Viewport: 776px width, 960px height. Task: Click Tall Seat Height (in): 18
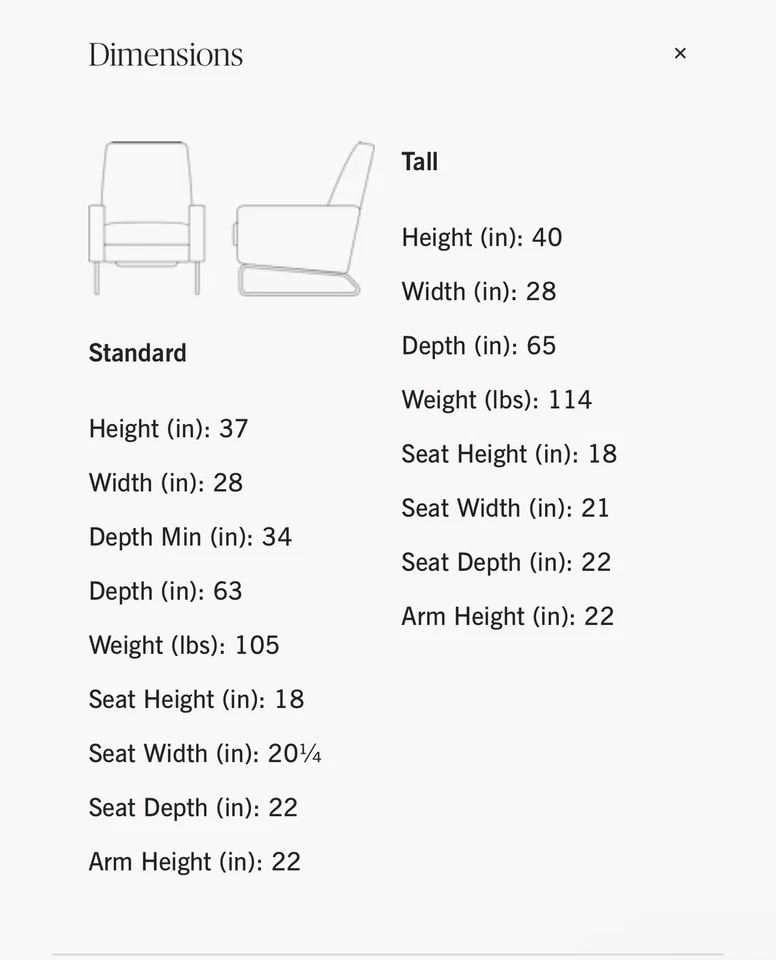(x=509, y=454)
